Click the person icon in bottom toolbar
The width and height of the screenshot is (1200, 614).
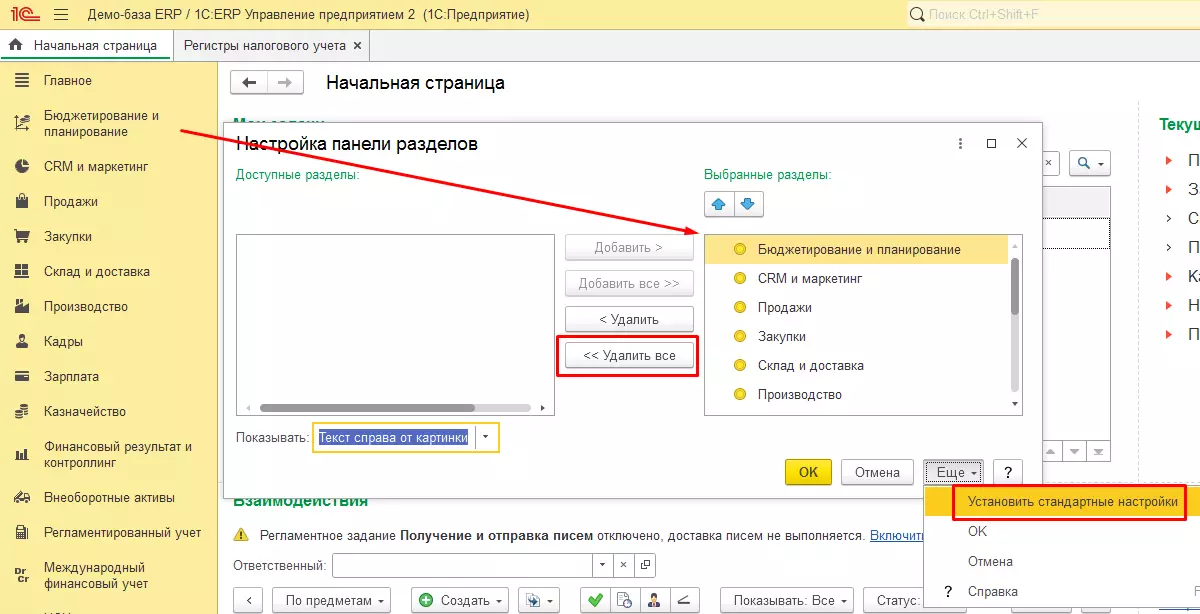tap(654, 600)
